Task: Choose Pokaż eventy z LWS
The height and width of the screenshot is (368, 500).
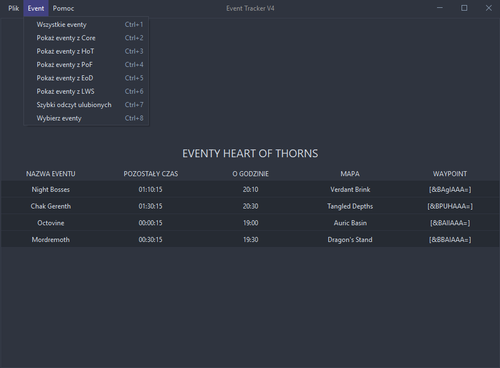Action: pyautogui.click(x=86, y=91)
